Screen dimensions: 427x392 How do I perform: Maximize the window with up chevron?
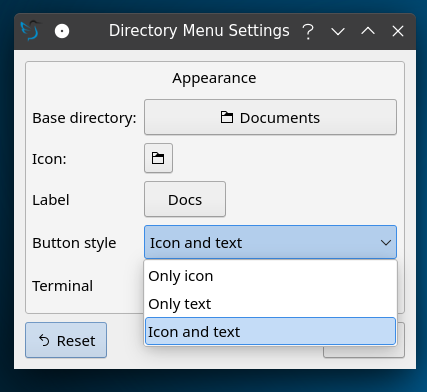pos(368,31)
